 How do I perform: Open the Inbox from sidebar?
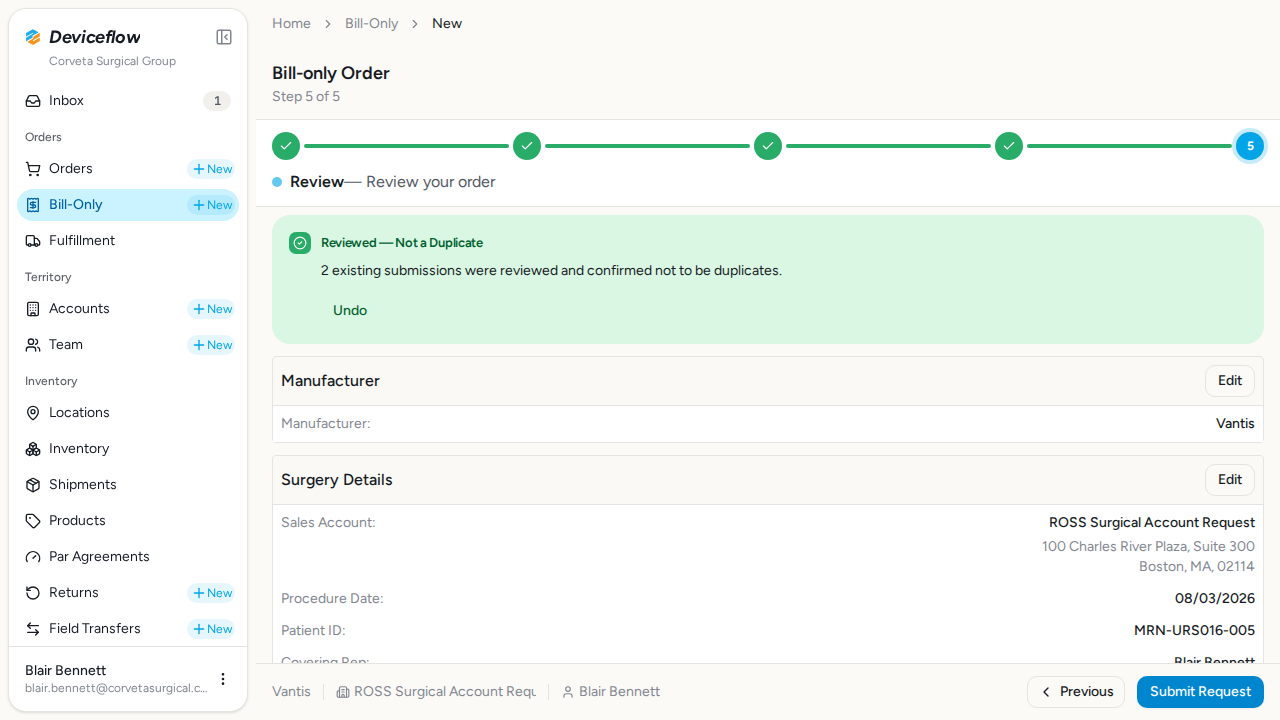pyautogui.click(x=128, y=101)
